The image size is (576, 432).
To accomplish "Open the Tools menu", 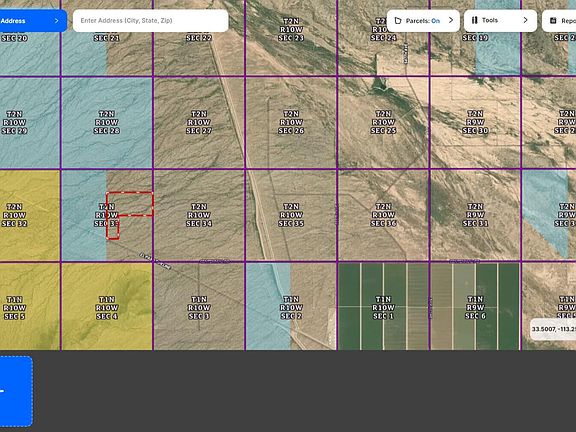I will (500, 21).
